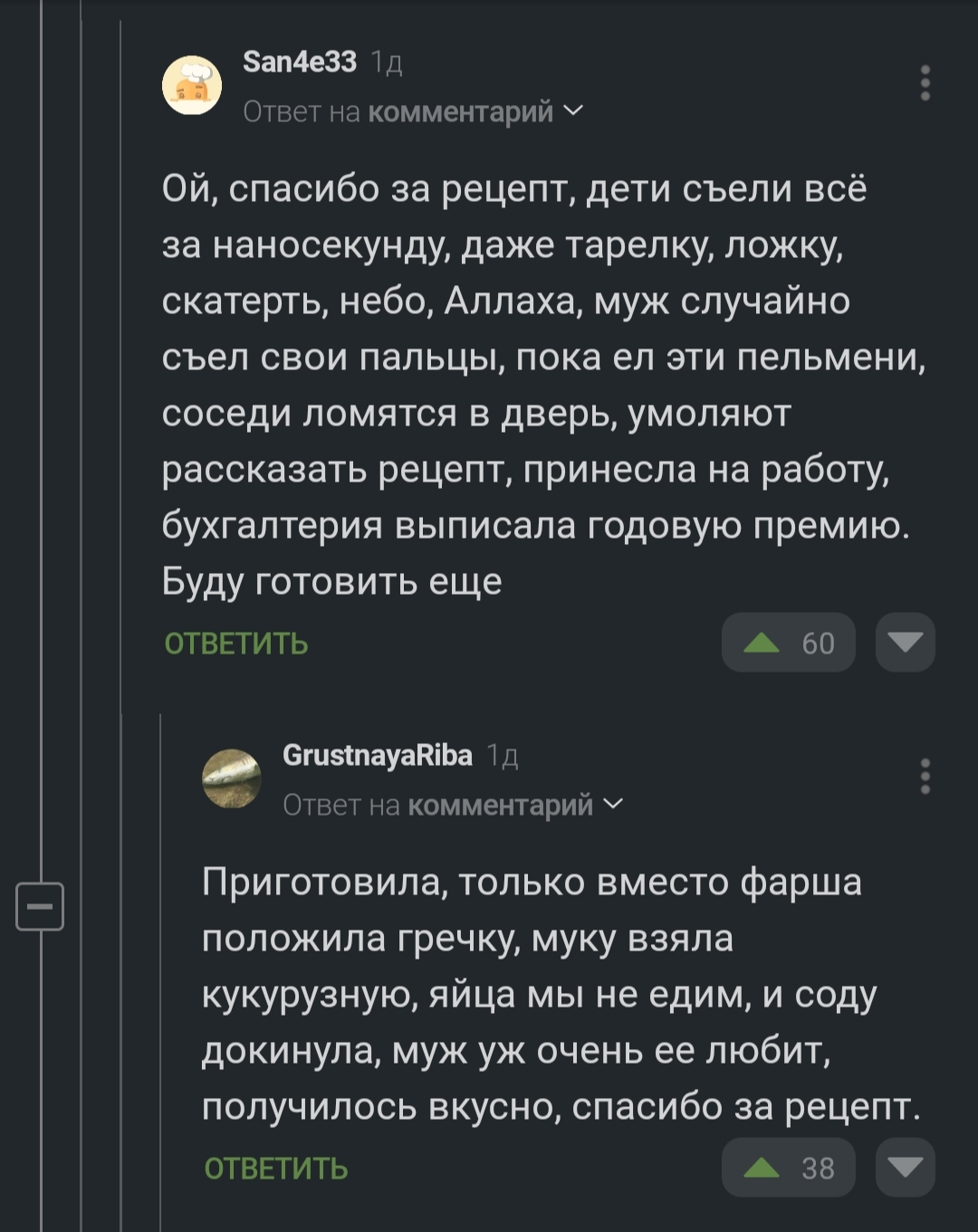This screenshot has width=978, height=1232.
Task: Open GrustnayaRiba's fish avatar
Action: (232, 778)
